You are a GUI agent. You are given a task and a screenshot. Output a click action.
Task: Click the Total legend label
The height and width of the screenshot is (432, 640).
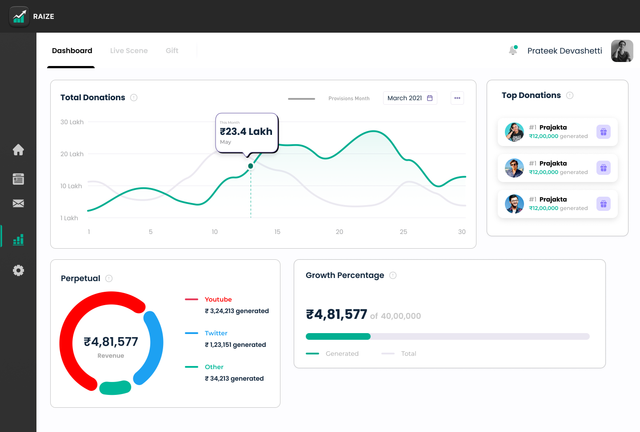(x=409, y=354)
